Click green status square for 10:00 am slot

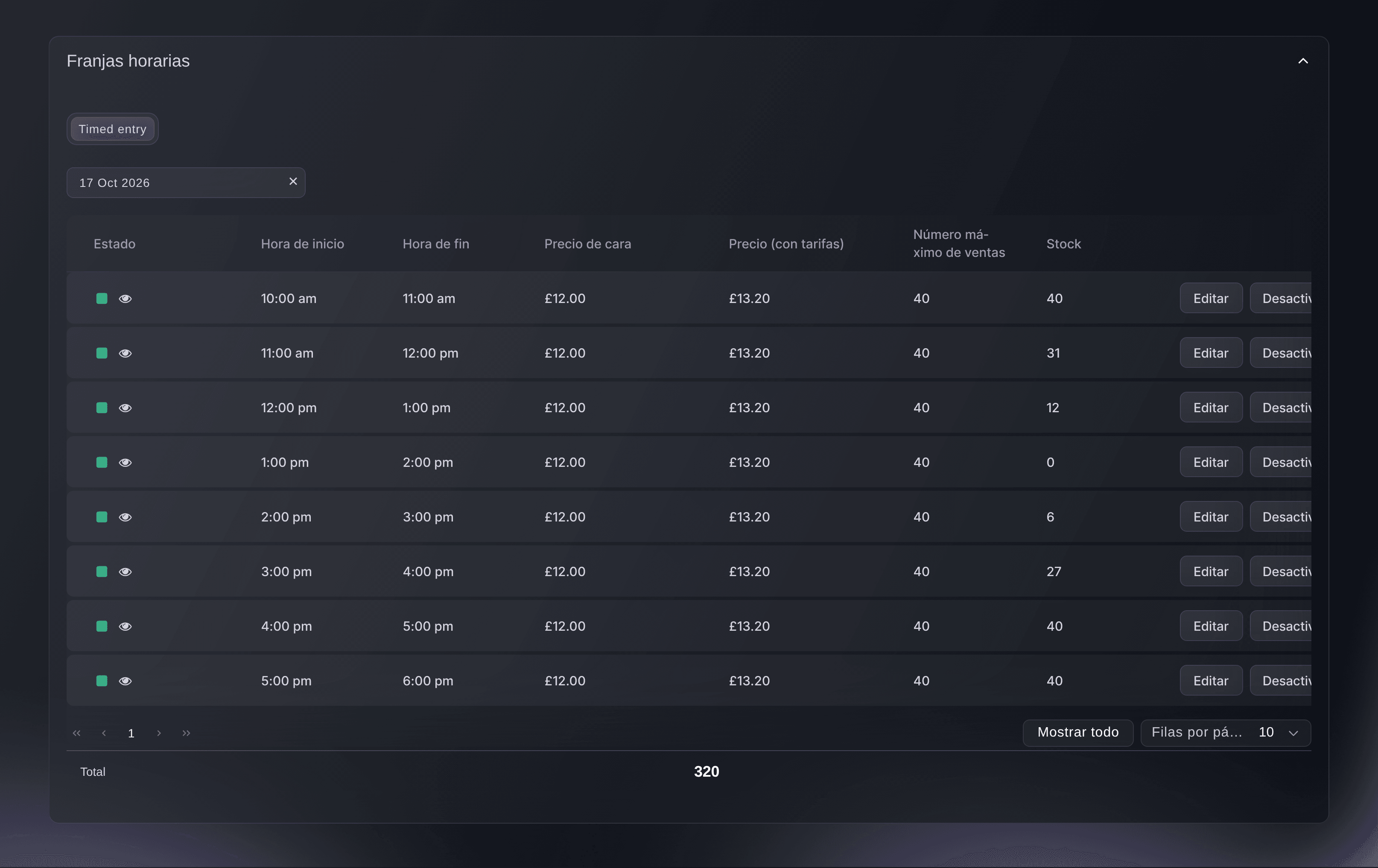(102, 298)
